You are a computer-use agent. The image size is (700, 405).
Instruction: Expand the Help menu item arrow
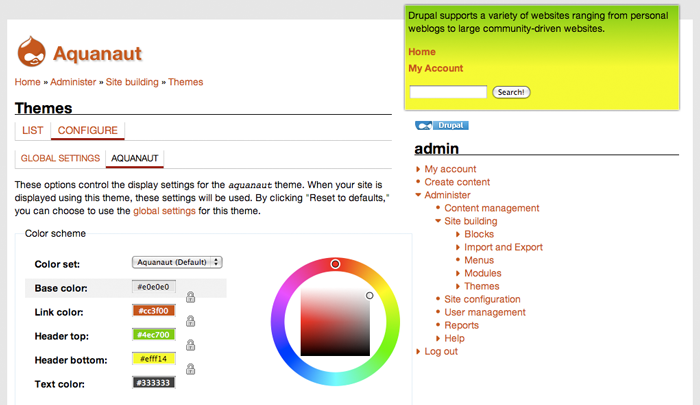pyautogui.click(x=438, y=338)
